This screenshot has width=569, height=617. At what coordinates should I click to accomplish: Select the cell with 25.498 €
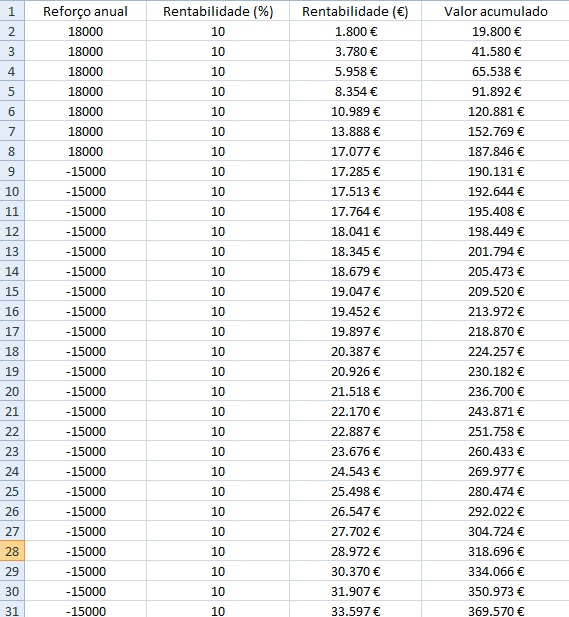click(x=355, y=491)
